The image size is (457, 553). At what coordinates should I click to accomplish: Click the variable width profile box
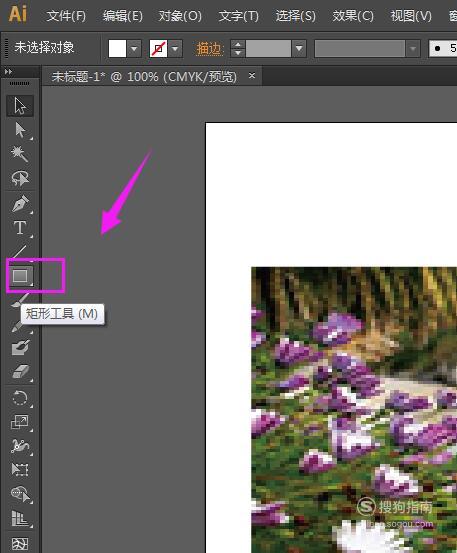pos(360,48)
